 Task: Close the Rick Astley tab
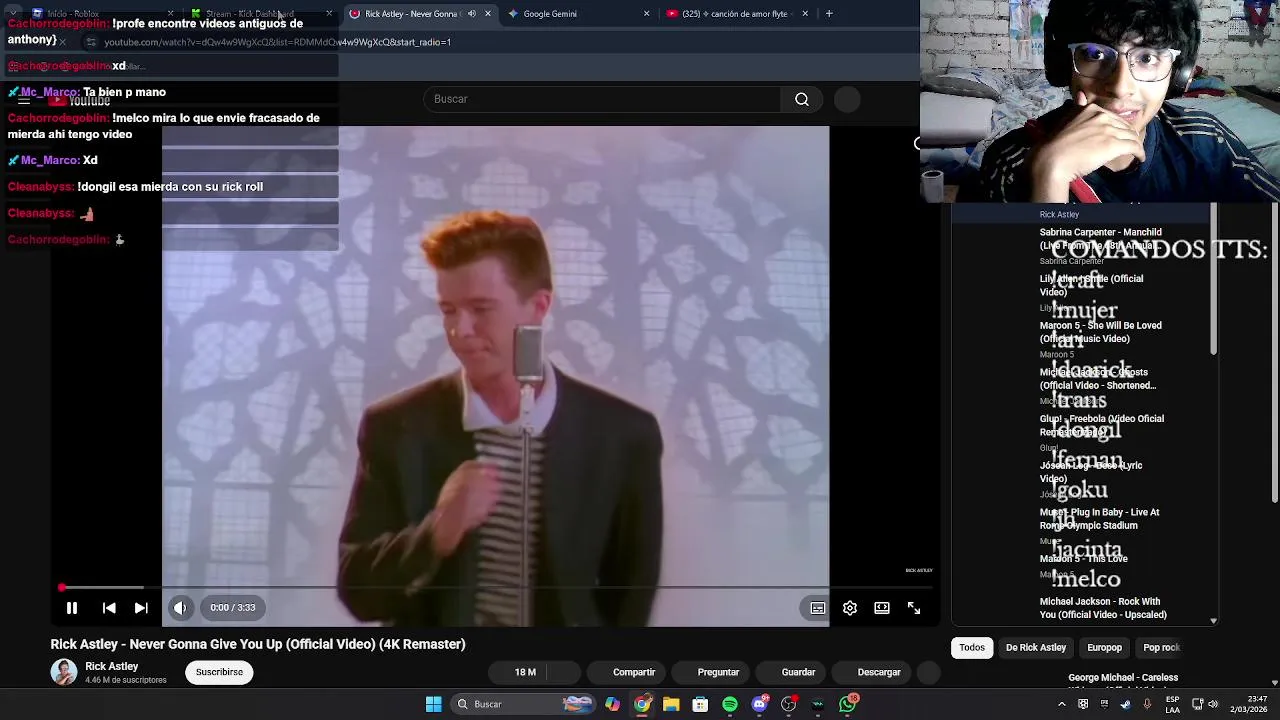(x=488, y=14)
